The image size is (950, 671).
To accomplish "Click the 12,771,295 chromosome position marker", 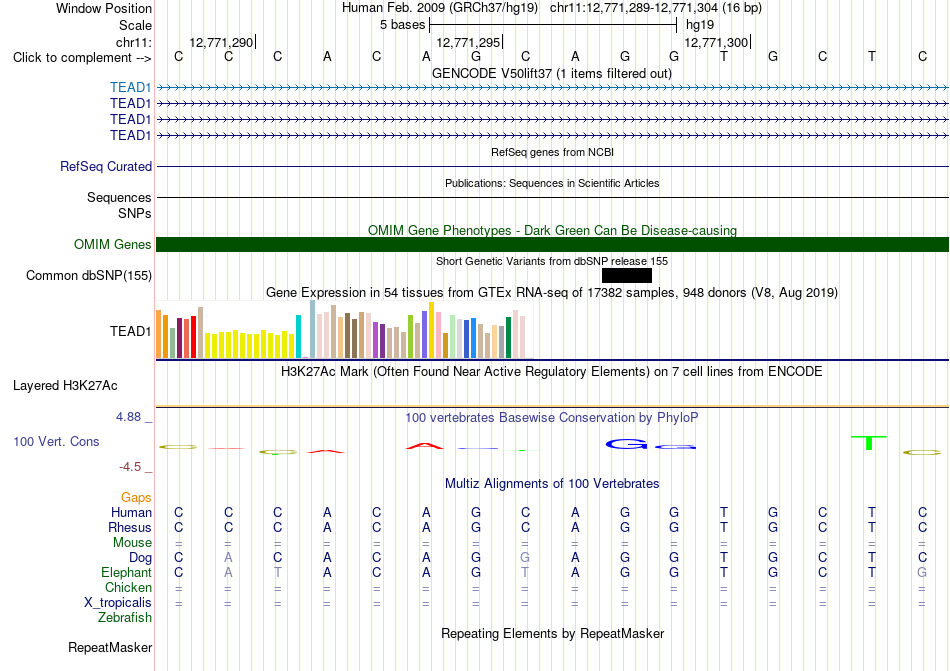I will tap(469, 42).
